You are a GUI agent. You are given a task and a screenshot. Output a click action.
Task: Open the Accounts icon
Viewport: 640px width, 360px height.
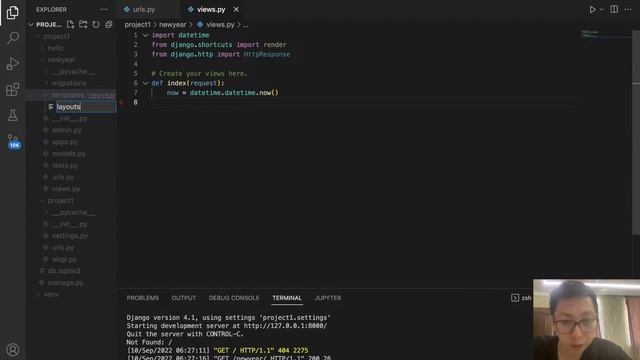[13, 350]
